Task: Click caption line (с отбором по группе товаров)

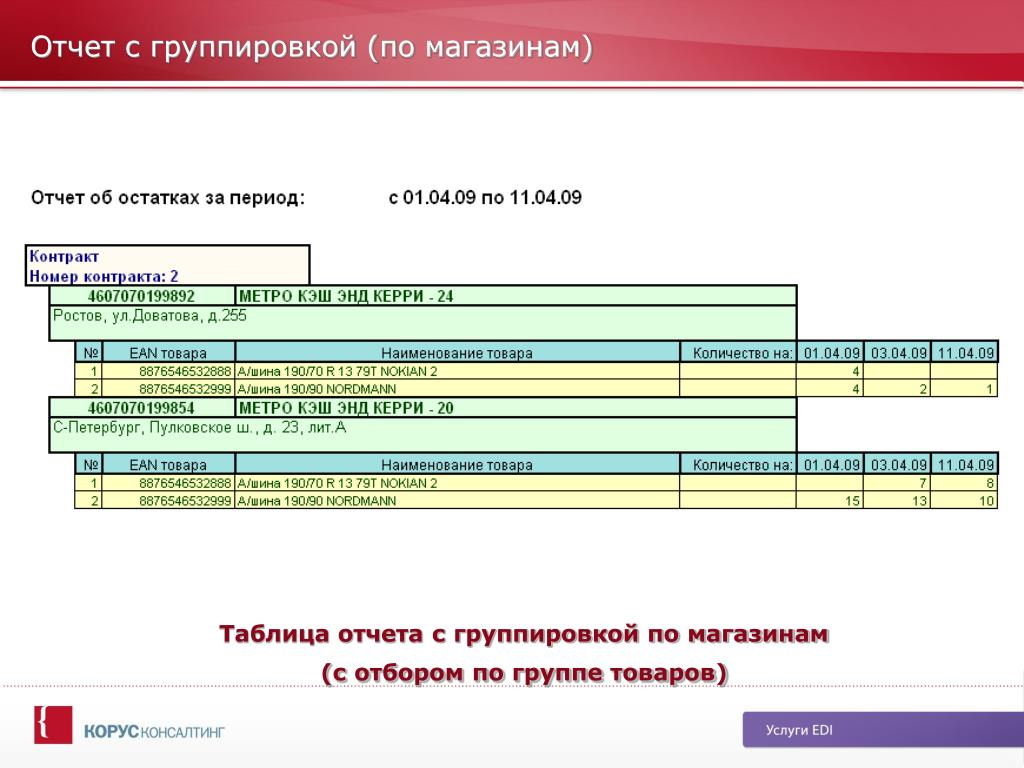Action: pyautogui.click(x=524, y=673)
